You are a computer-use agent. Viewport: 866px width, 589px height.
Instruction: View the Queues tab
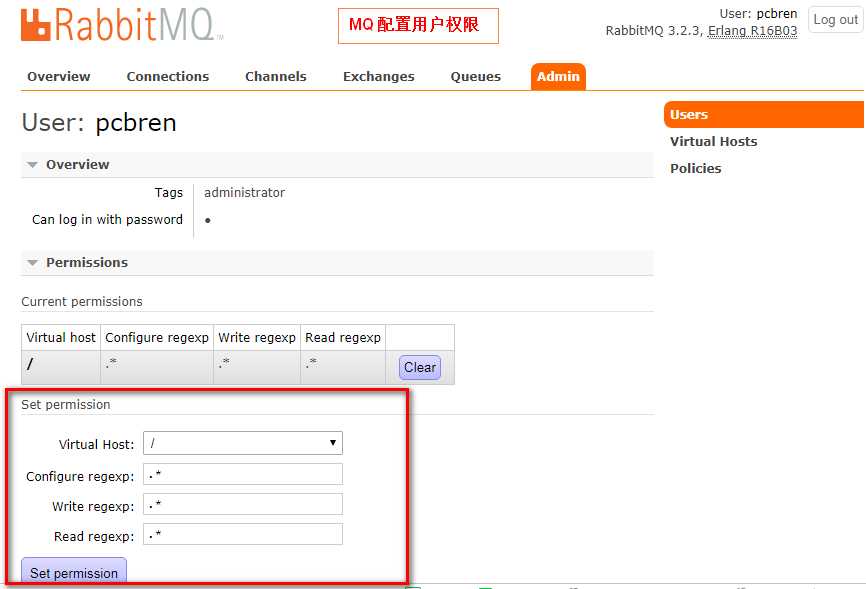click(x=476, y=76)
